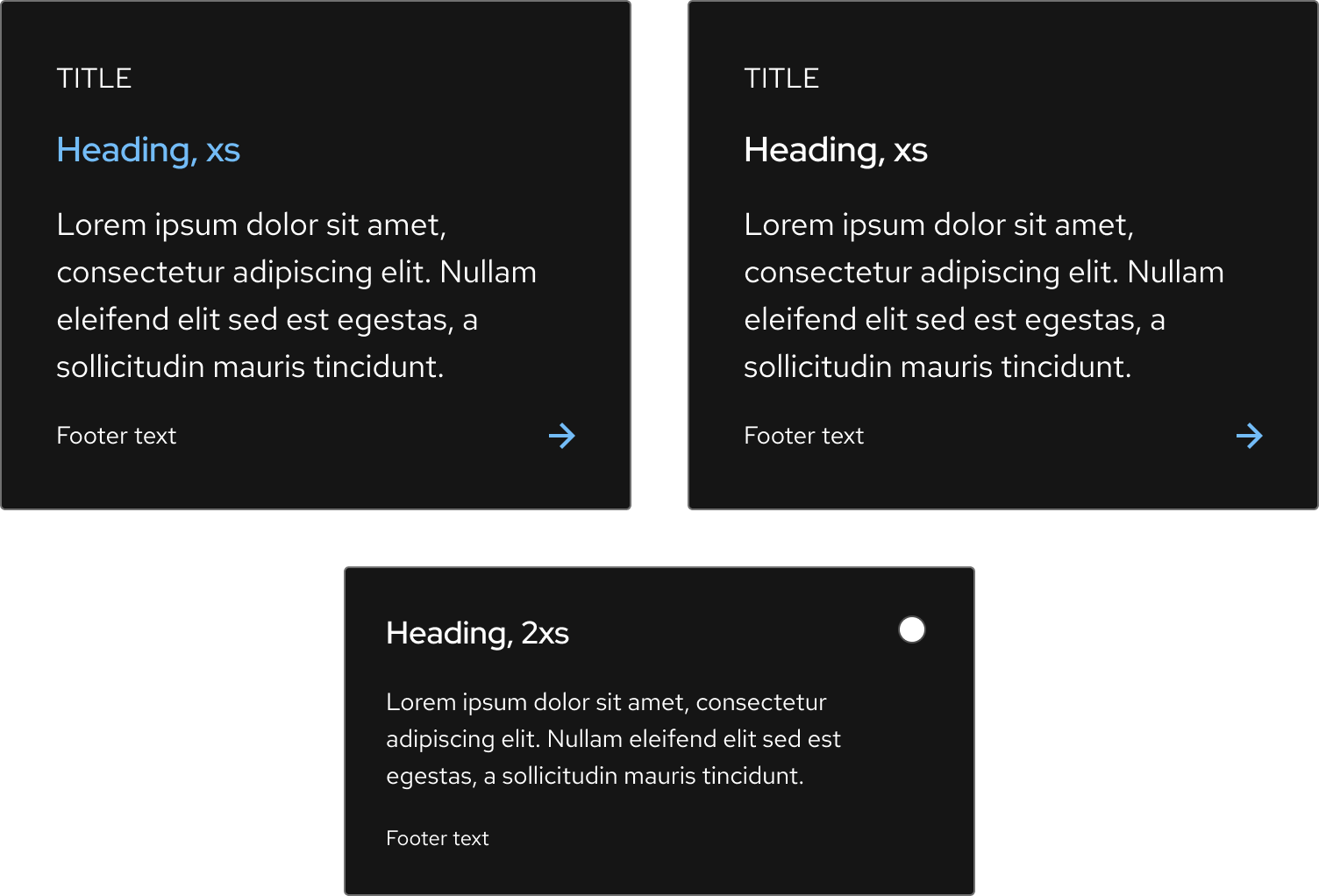
Task: Click Footer text in the bottom card
Action: (437, 838)
